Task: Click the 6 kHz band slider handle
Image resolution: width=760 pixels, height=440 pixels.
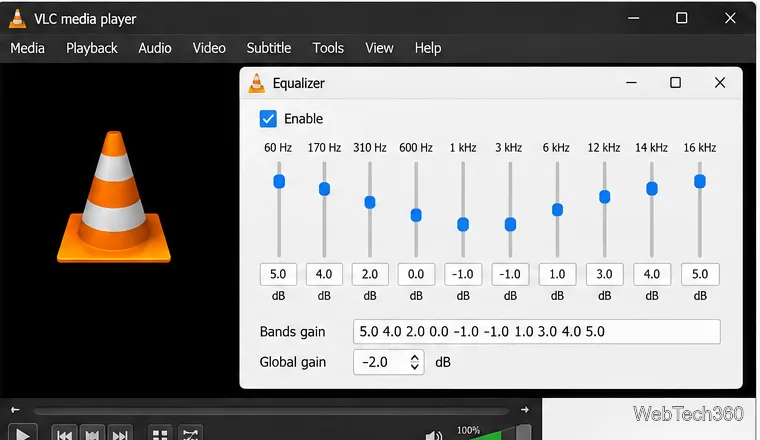Action: click(557, 210)
